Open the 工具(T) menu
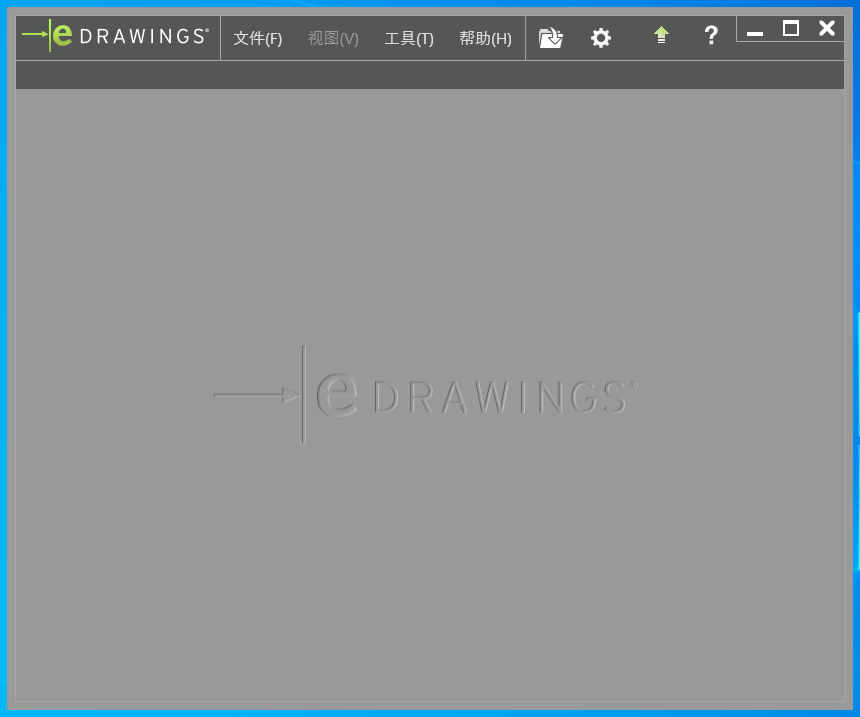Image resolution: width=860 pixels, height=717 pixels. point(409,38)
